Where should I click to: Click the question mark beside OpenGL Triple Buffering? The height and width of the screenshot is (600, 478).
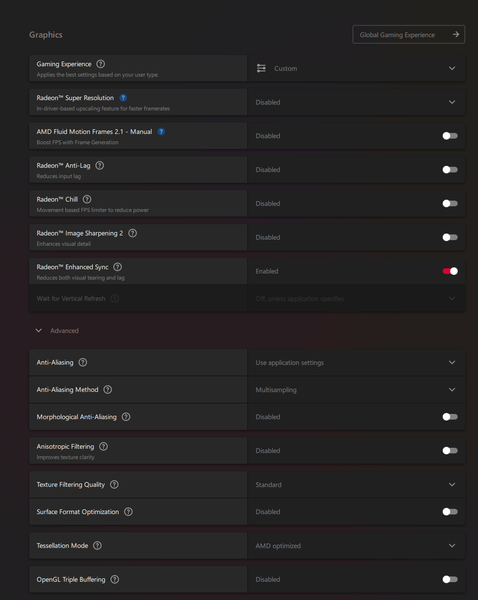pyautogui.click(x=114, y=579)
